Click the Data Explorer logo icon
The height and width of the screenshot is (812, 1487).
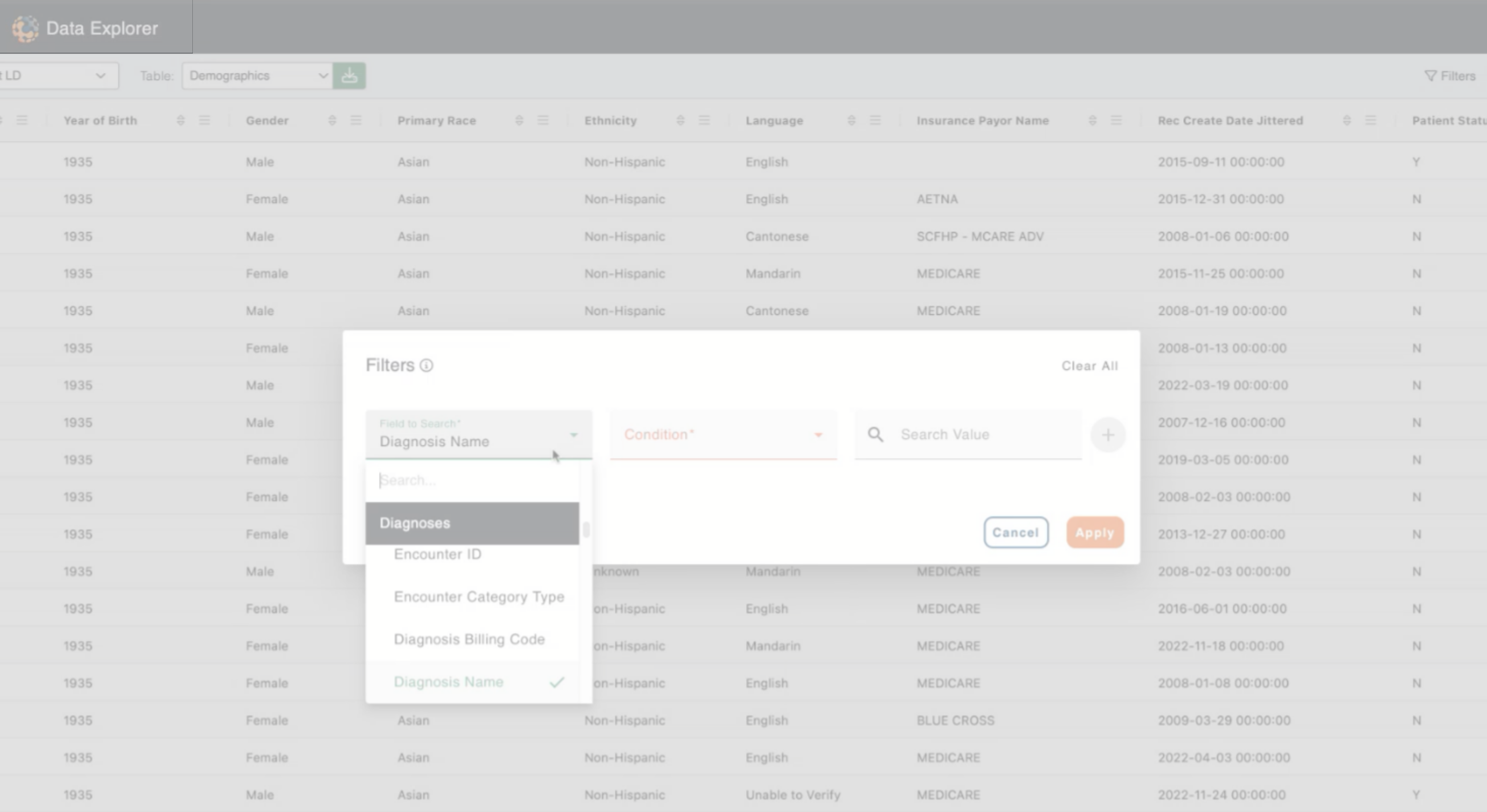tap(25, 28)
